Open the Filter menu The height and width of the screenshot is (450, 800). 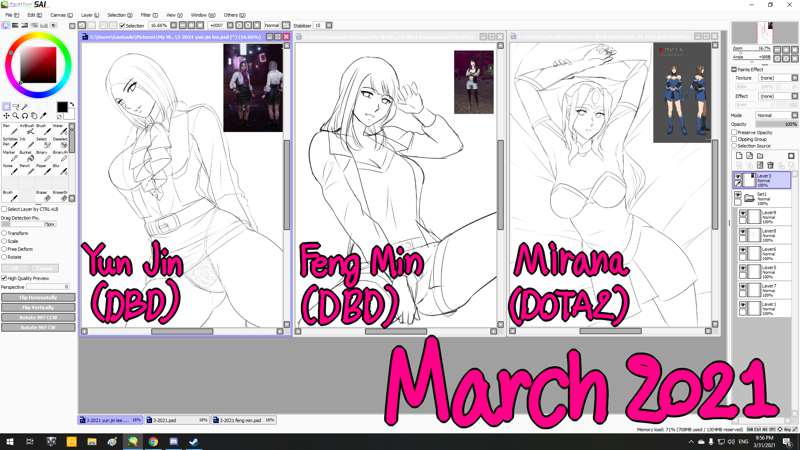point(146,15)
